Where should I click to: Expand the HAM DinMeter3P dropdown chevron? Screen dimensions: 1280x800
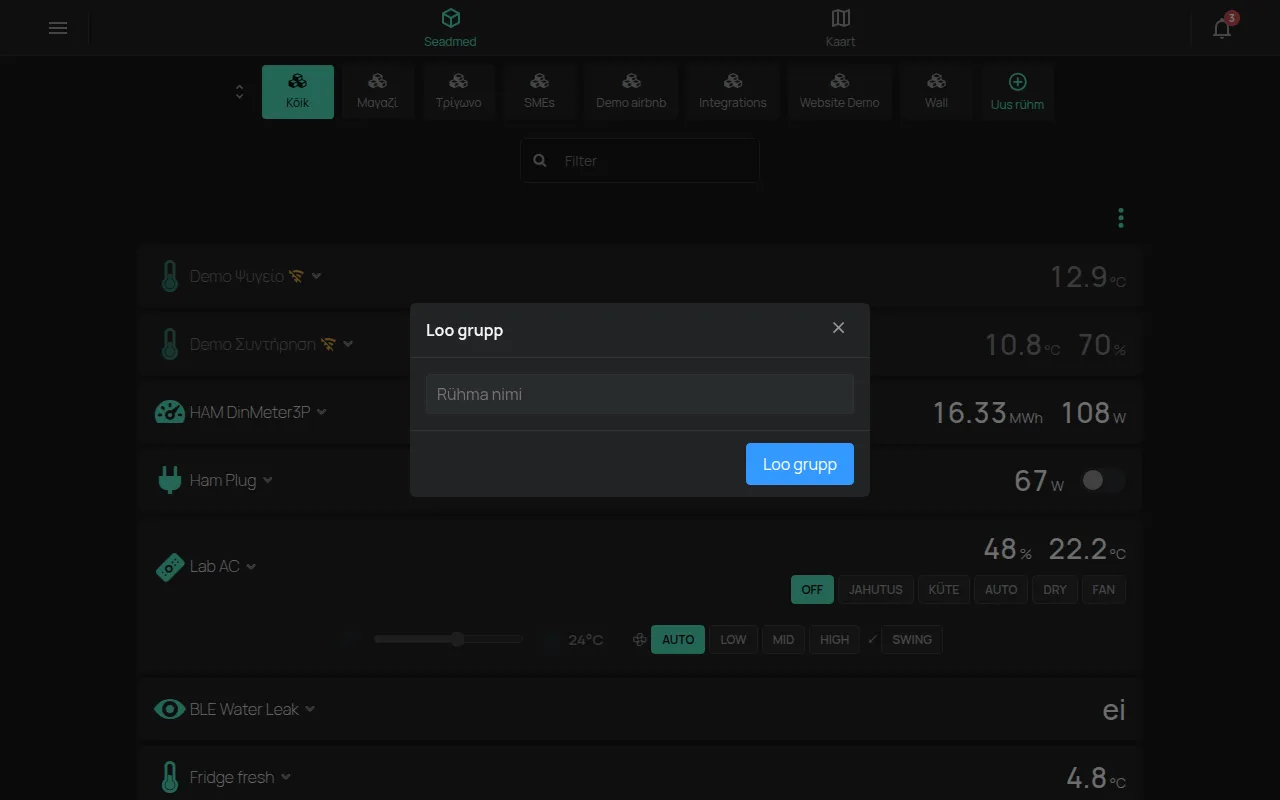[321, 412]
